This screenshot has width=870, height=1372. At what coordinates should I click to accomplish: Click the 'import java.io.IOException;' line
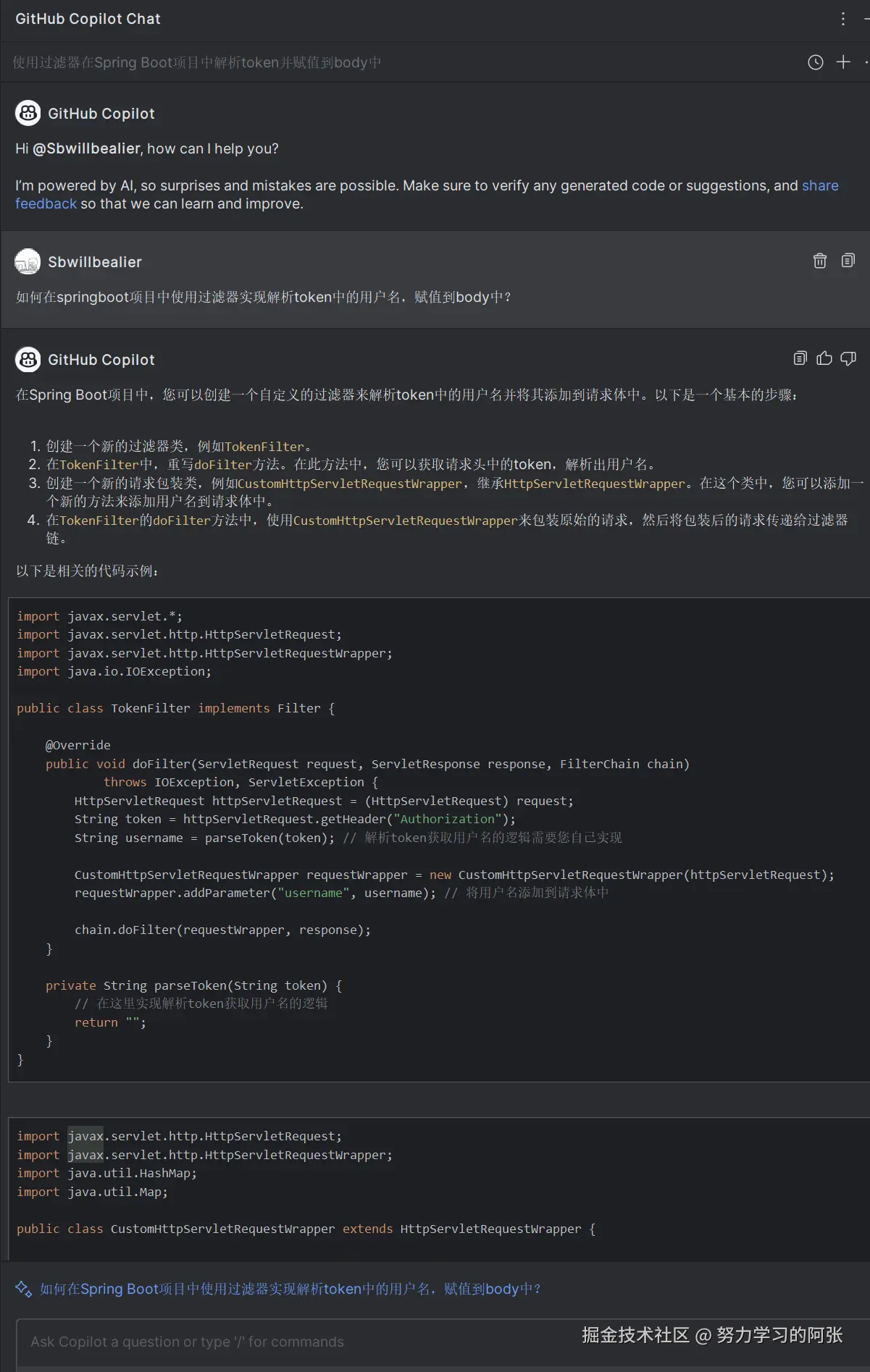click(x=114, y=671)
